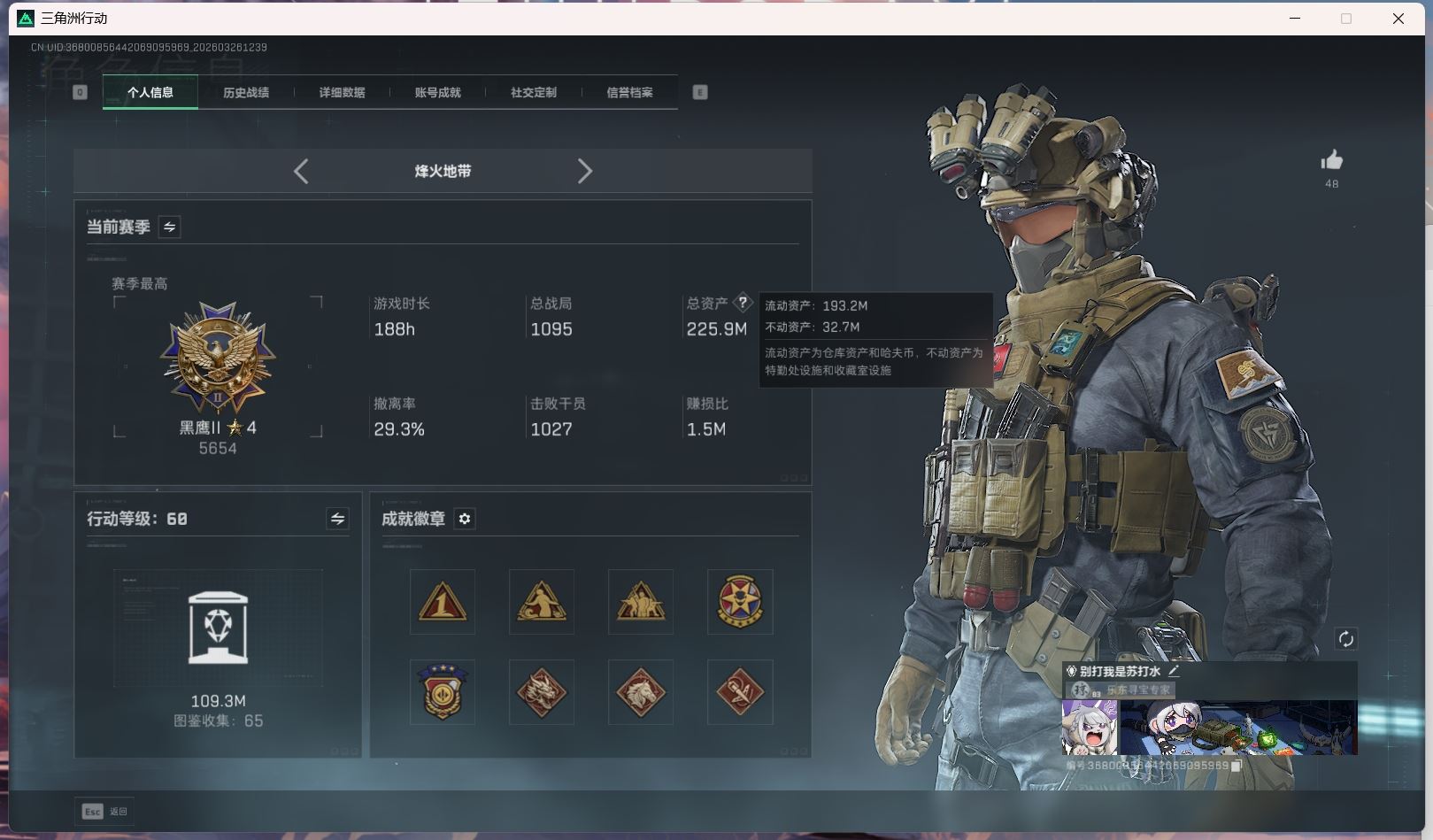
Task: Click the total assets question mark icon
Action: (743, 303)
